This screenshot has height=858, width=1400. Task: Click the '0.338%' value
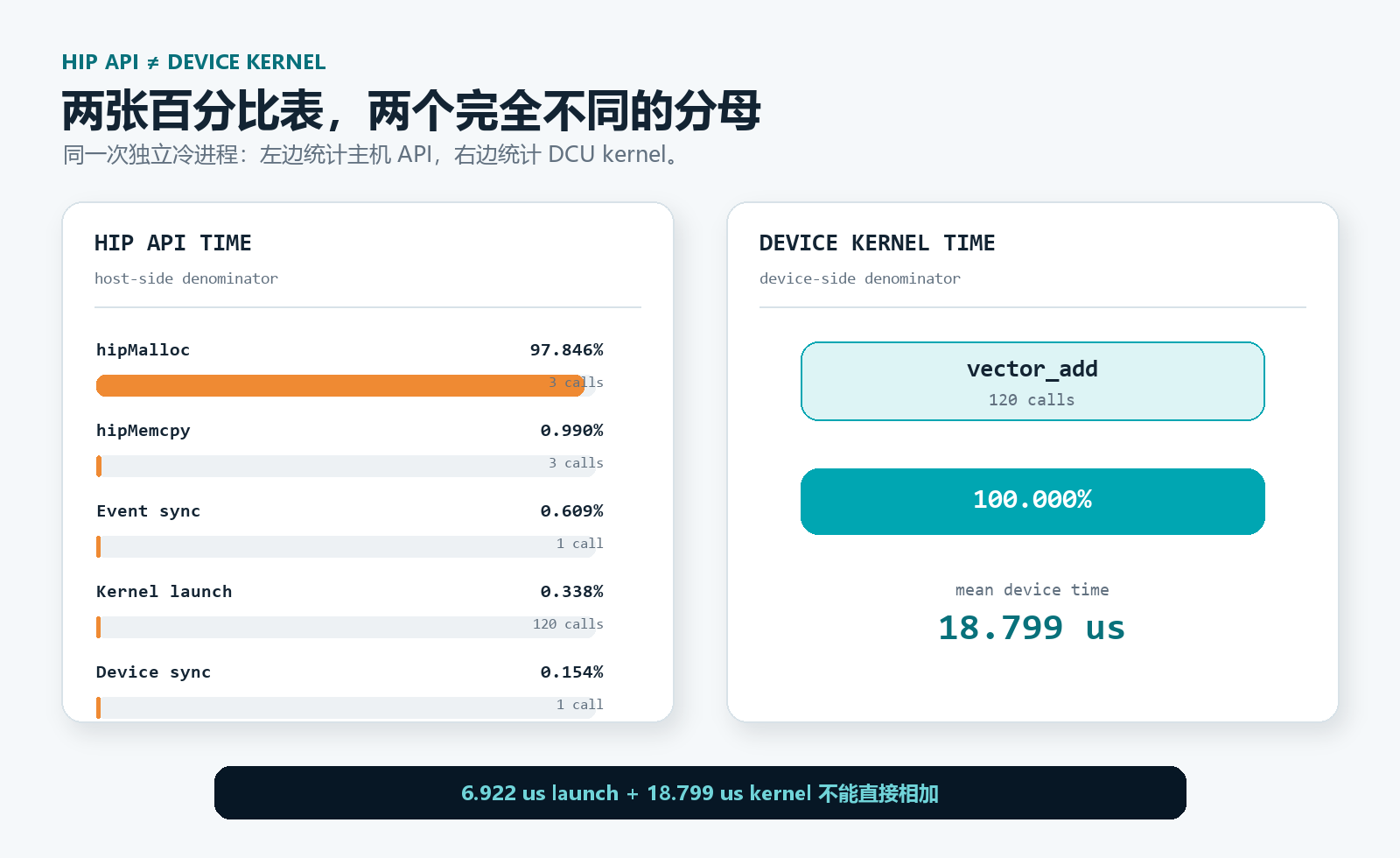[572, 591]
